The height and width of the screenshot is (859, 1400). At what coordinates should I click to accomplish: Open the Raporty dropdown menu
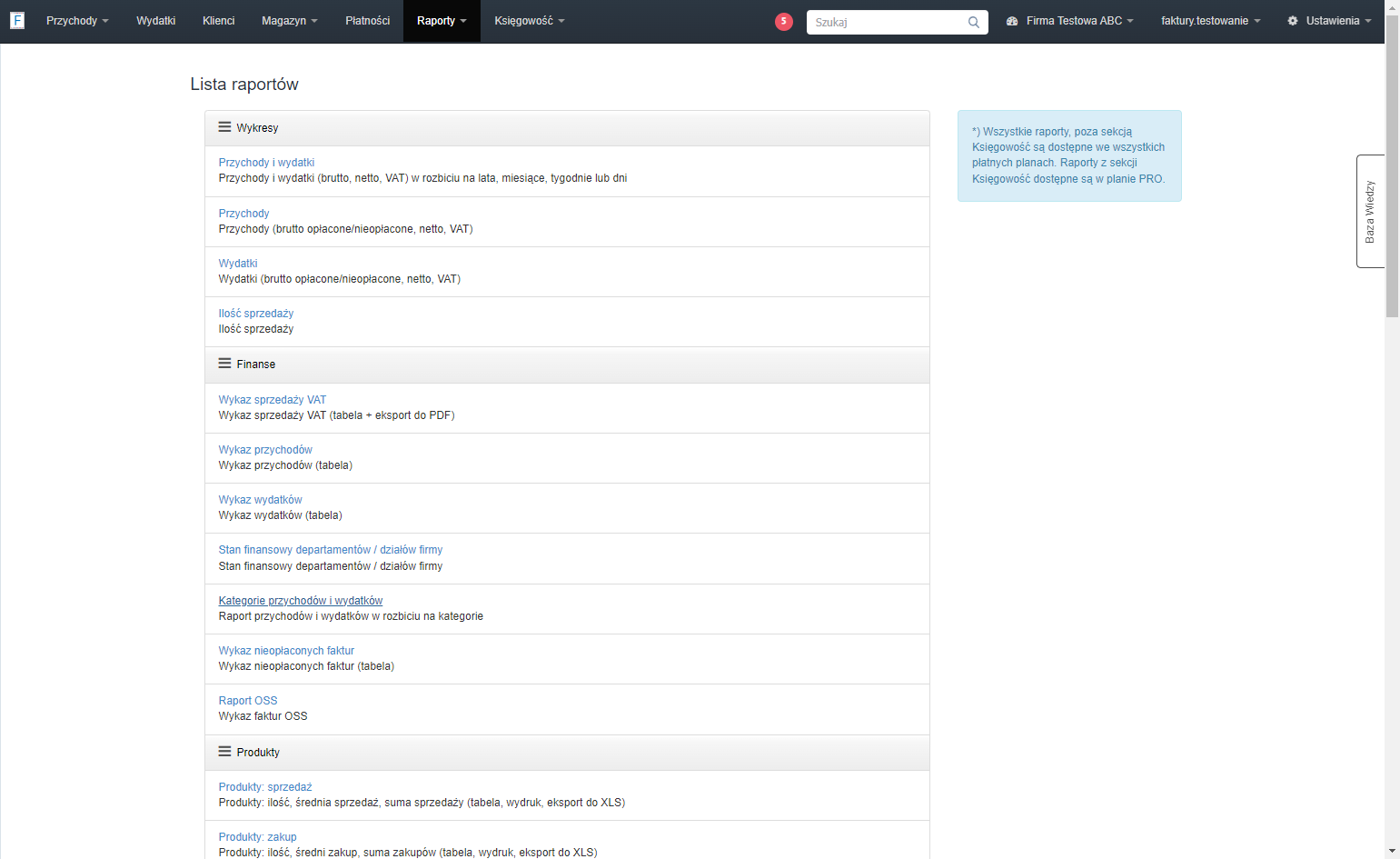point(442,21)
